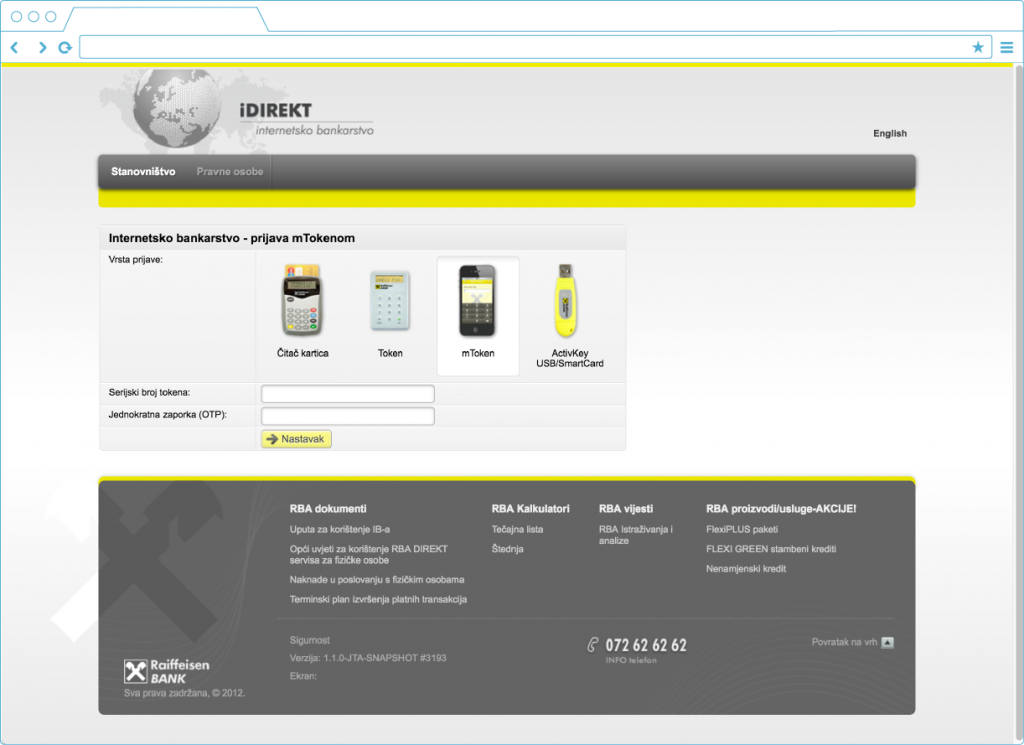Open FLEXI GREEN stambeni krediti link
Viewport: 1024px width, 745px height.
[x=771, y=549]
